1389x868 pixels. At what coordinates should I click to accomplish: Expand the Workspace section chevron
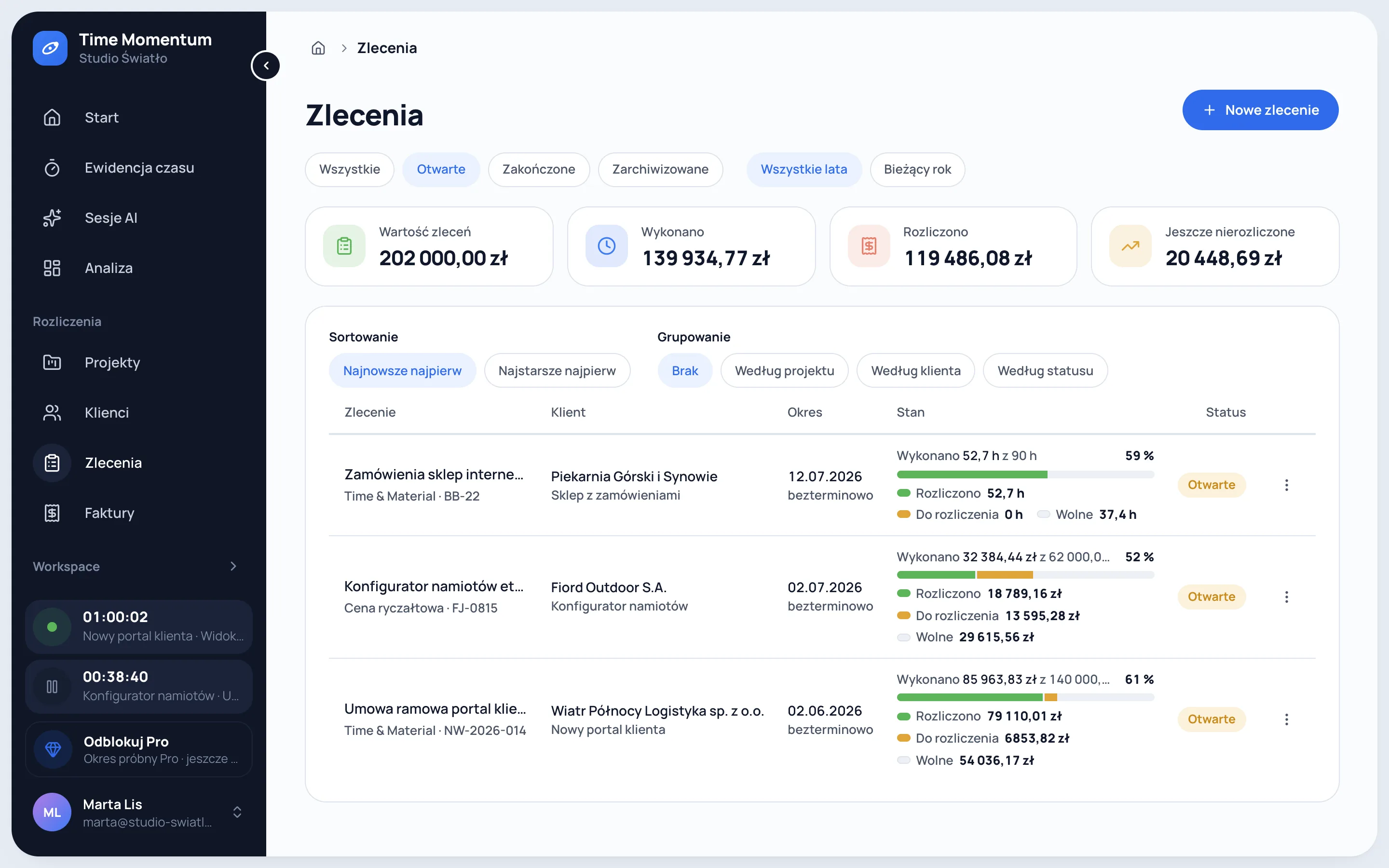233,567
